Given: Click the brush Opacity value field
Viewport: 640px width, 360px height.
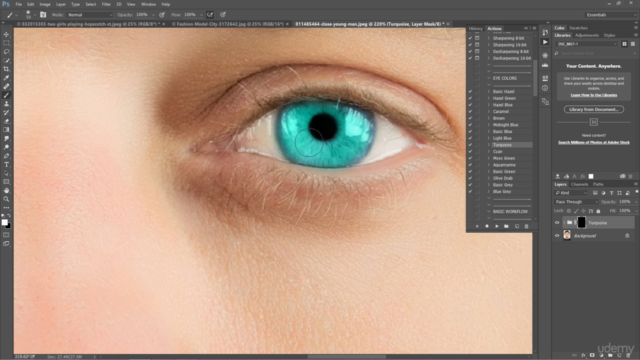Looking at the screenshot, I should 142,15.
